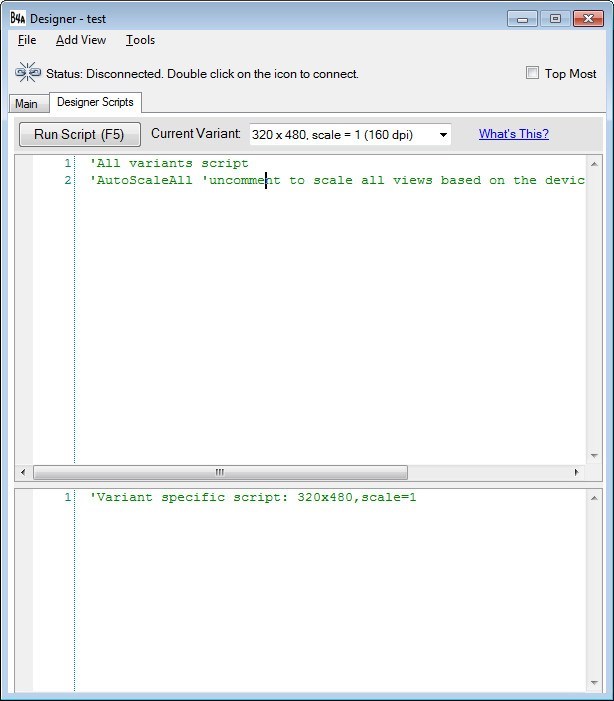The width and height of the screenshot is (614, 701).
Task: Click the 'Variant specific script comment line
Action: 253,497
